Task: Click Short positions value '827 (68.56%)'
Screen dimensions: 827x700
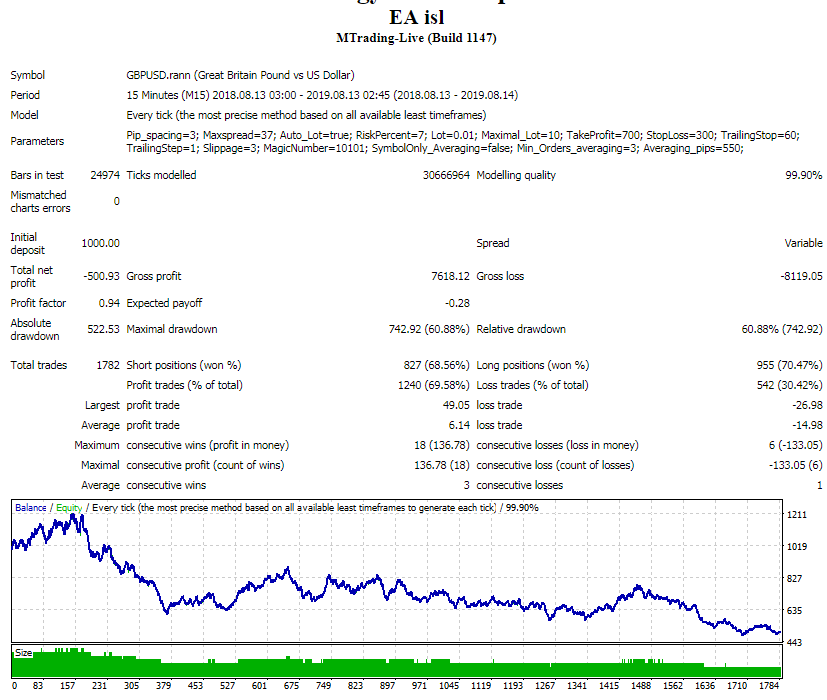Action: pos(437,365)
